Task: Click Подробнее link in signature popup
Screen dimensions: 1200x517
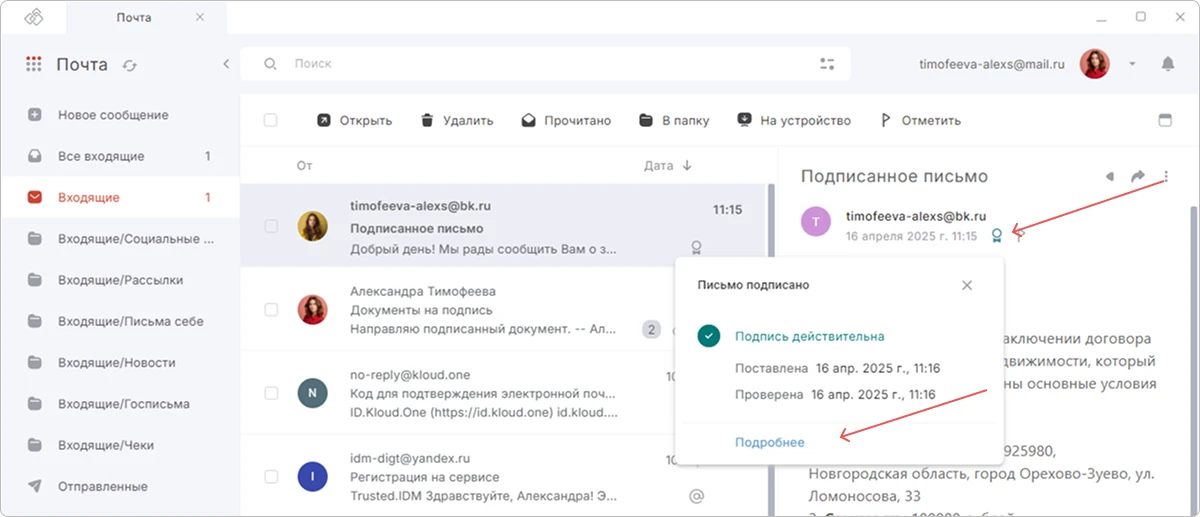Action: [x=769, y=442]
